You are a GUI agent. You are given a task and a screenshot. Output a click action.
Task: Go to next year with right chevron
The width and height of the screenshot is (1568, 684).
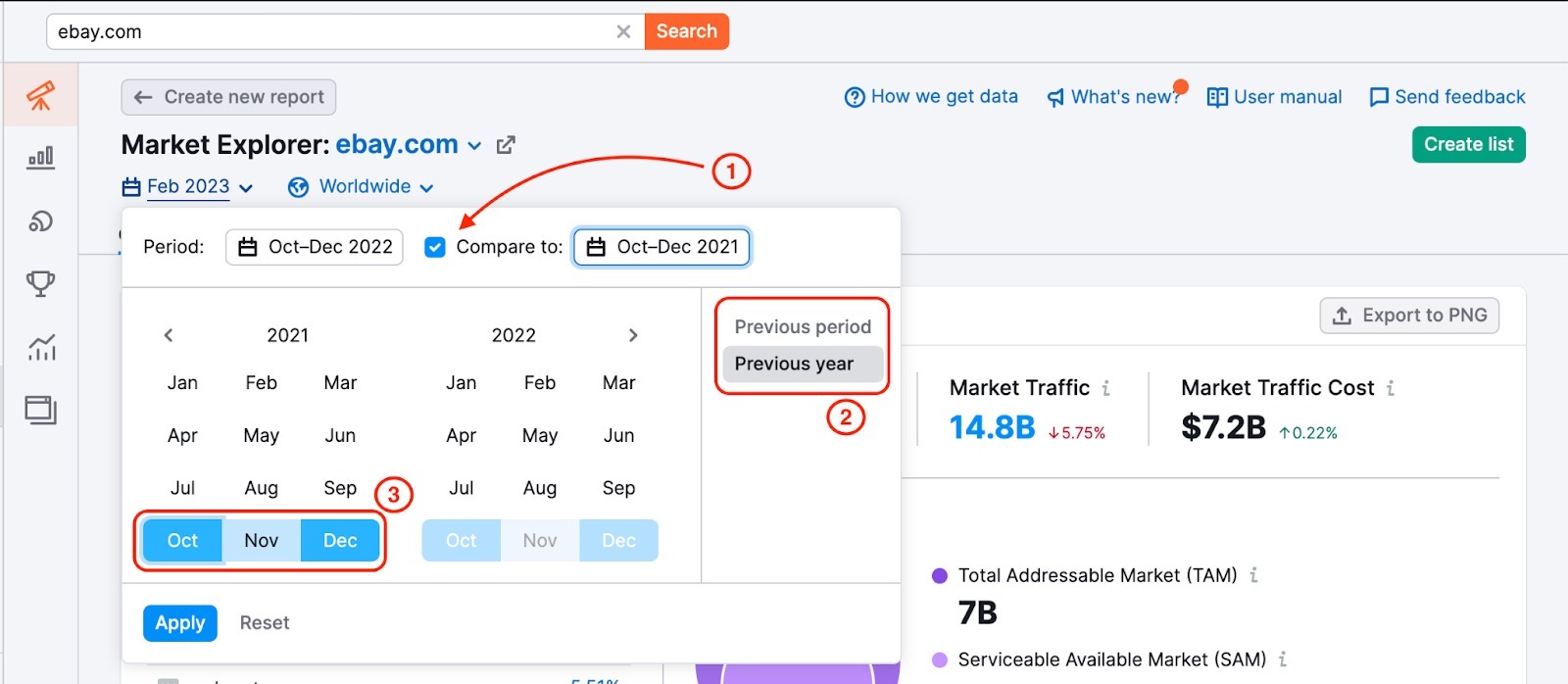click(633, 335)
